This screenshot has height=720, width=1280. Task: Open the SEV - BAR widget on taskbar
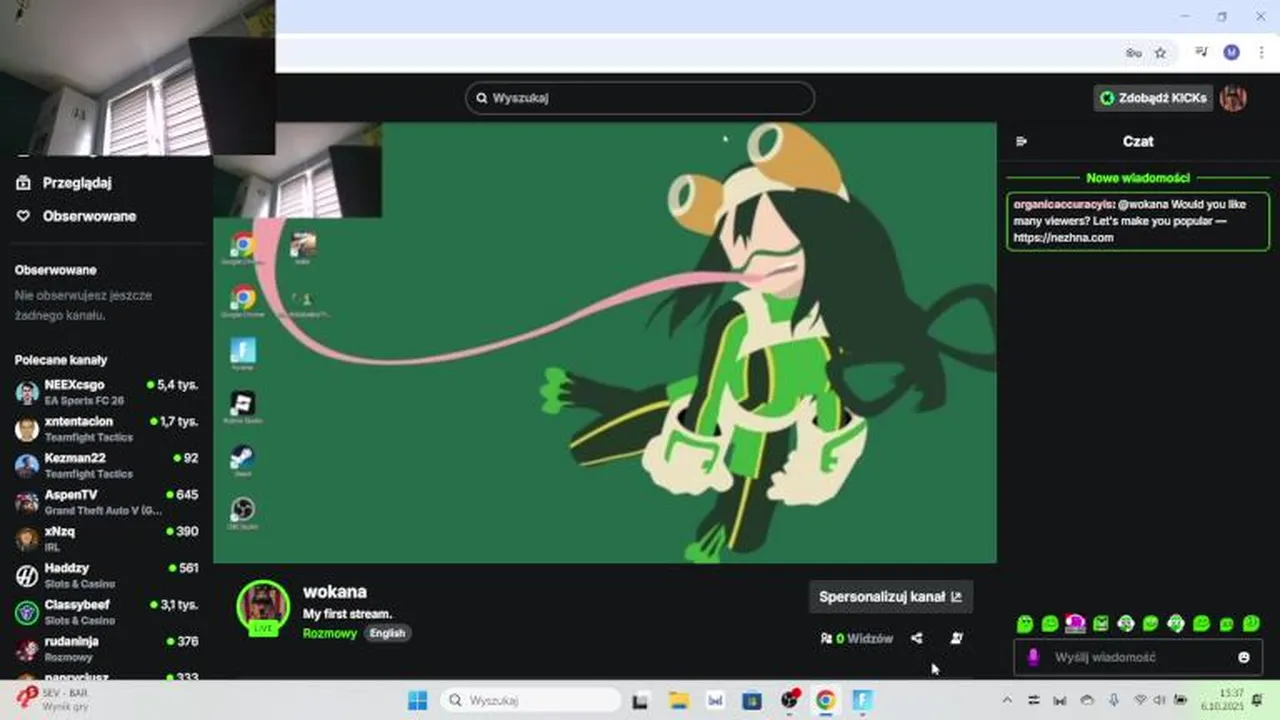point(52,699)
